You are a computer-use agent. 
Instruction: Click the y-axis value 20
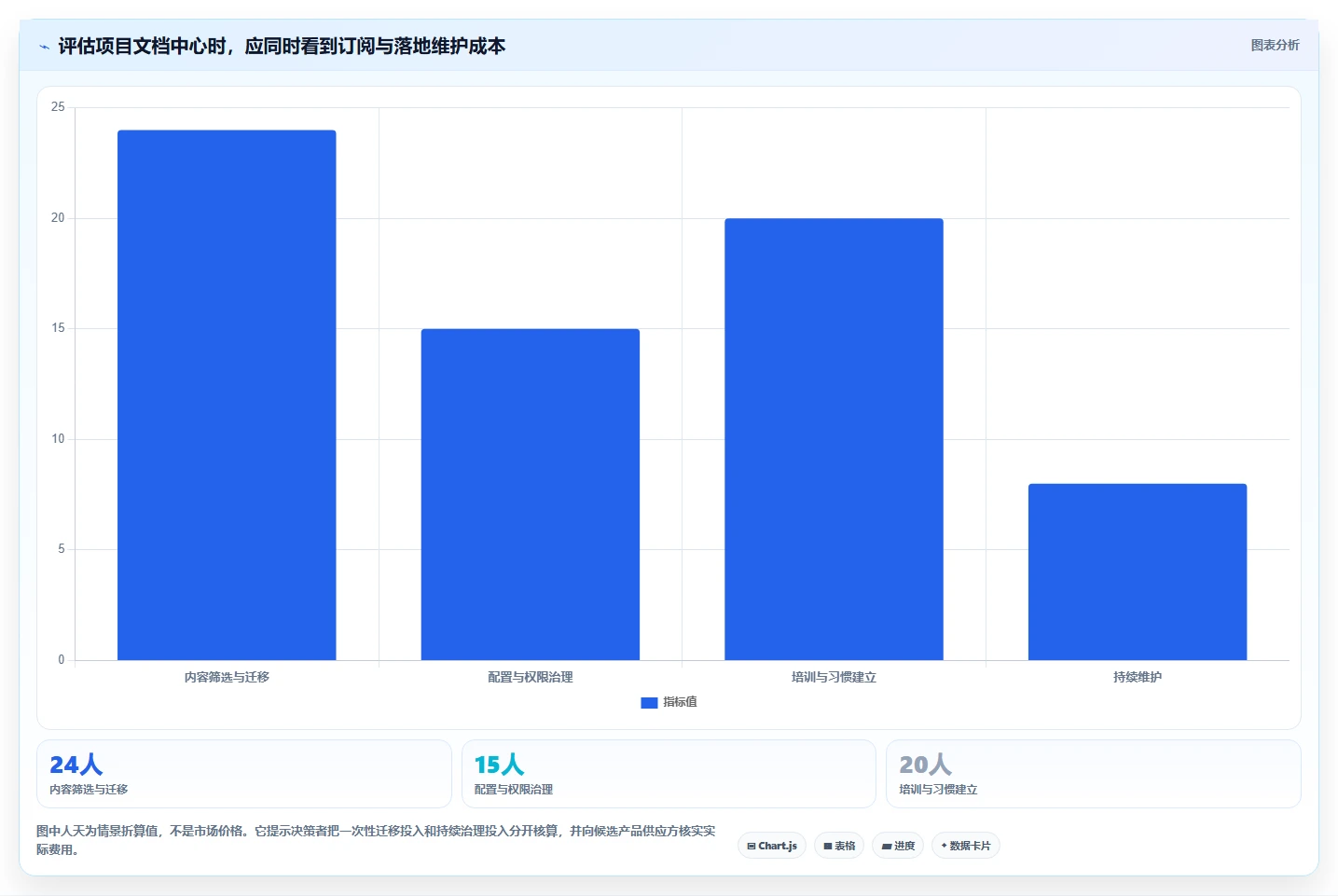(58, 218)
